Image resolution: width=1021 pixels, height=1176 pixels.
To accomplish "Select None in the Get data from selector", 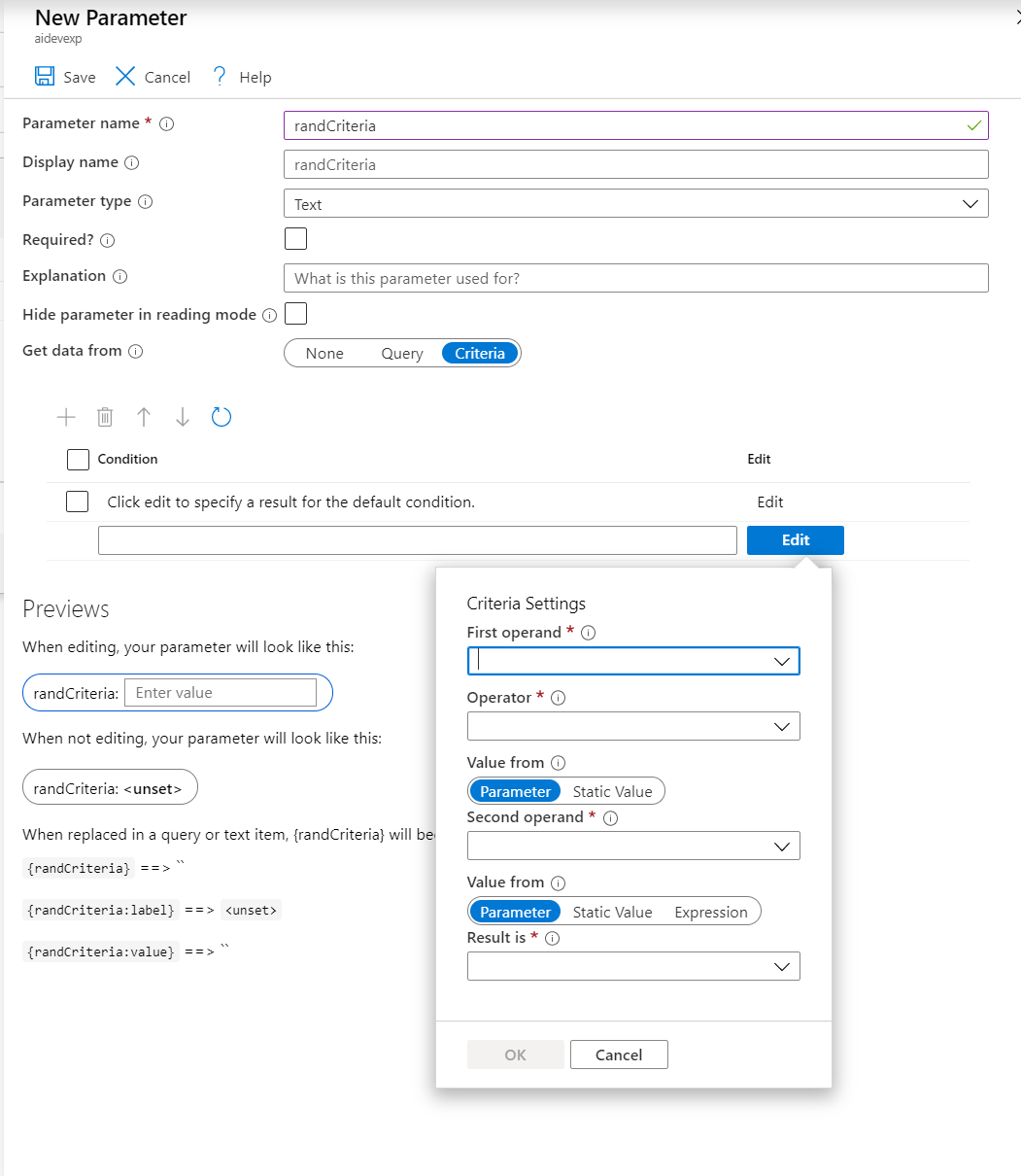I will (x=325, y=353).
